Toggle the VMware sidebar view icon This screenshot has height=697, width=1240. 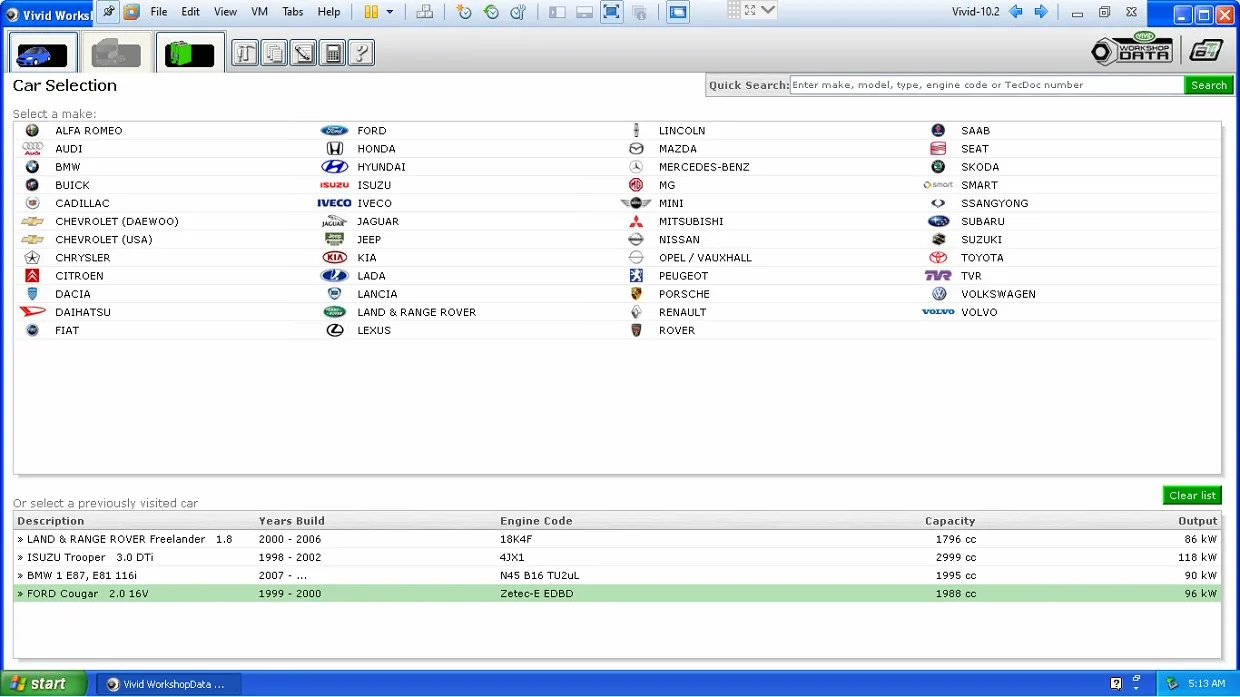point(558,12)
